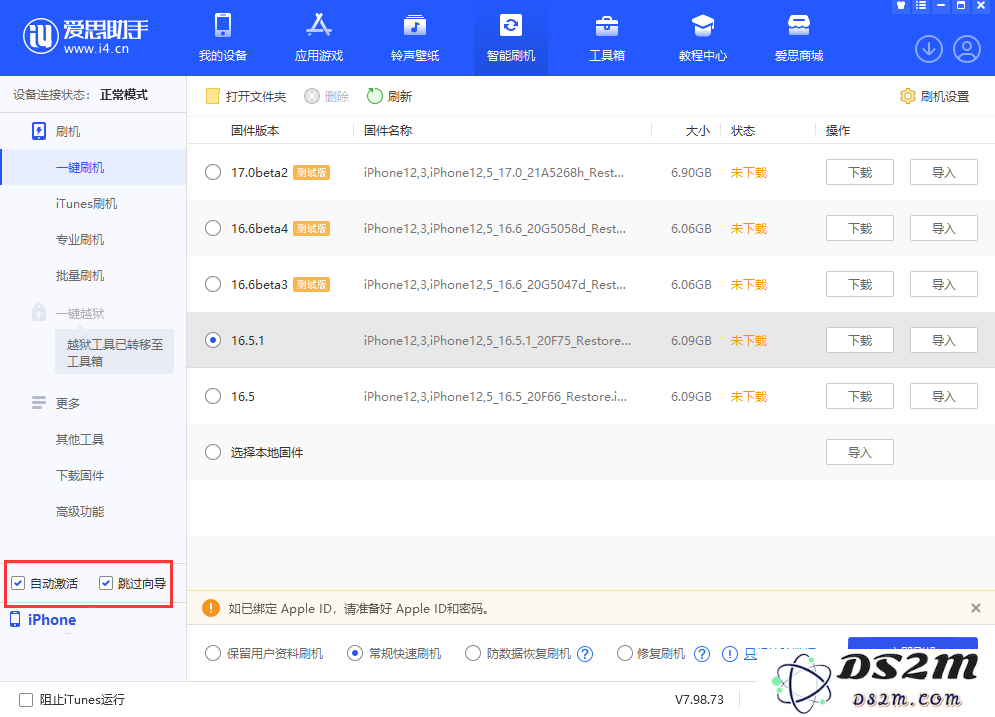
Task: Click help icon next to 防数据恢复刷机
Action: [585, 654]
